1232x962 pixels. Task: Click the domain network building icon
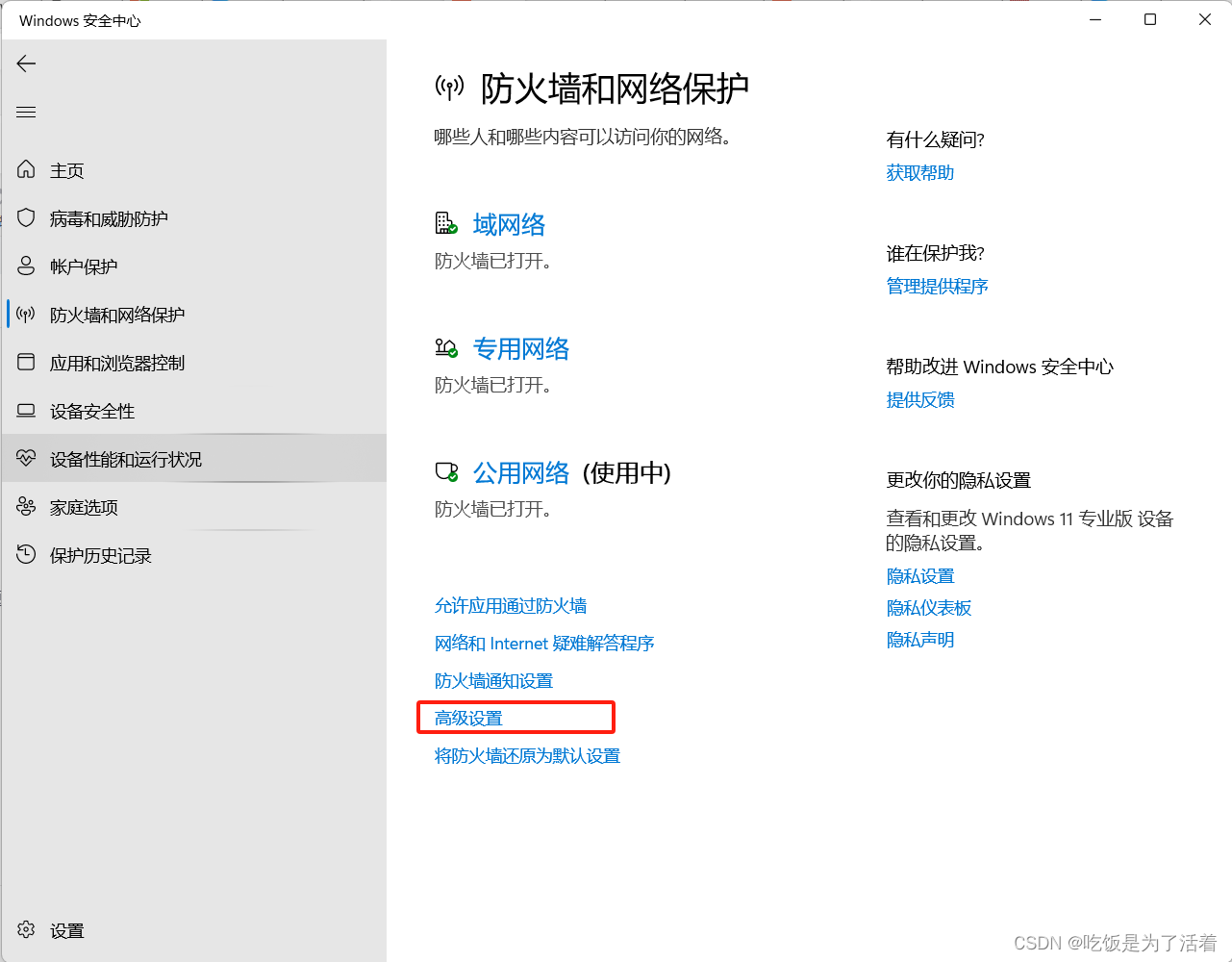tap(445, 223)
